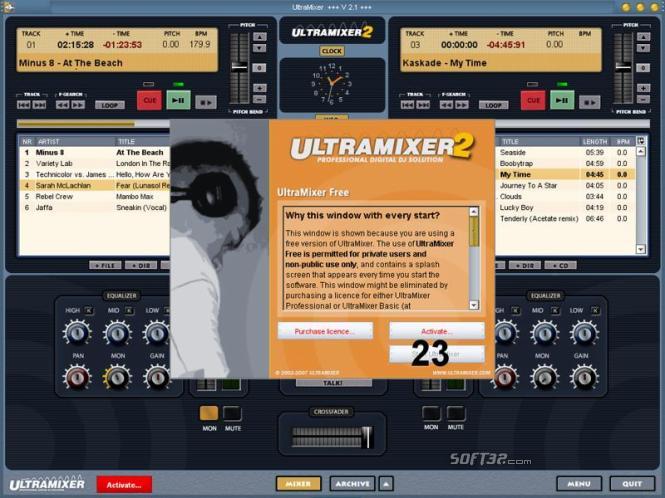This screenshot has width=665, height=498.
Task: Raise pitch with left deck up arrow
Action: point(260,37)
